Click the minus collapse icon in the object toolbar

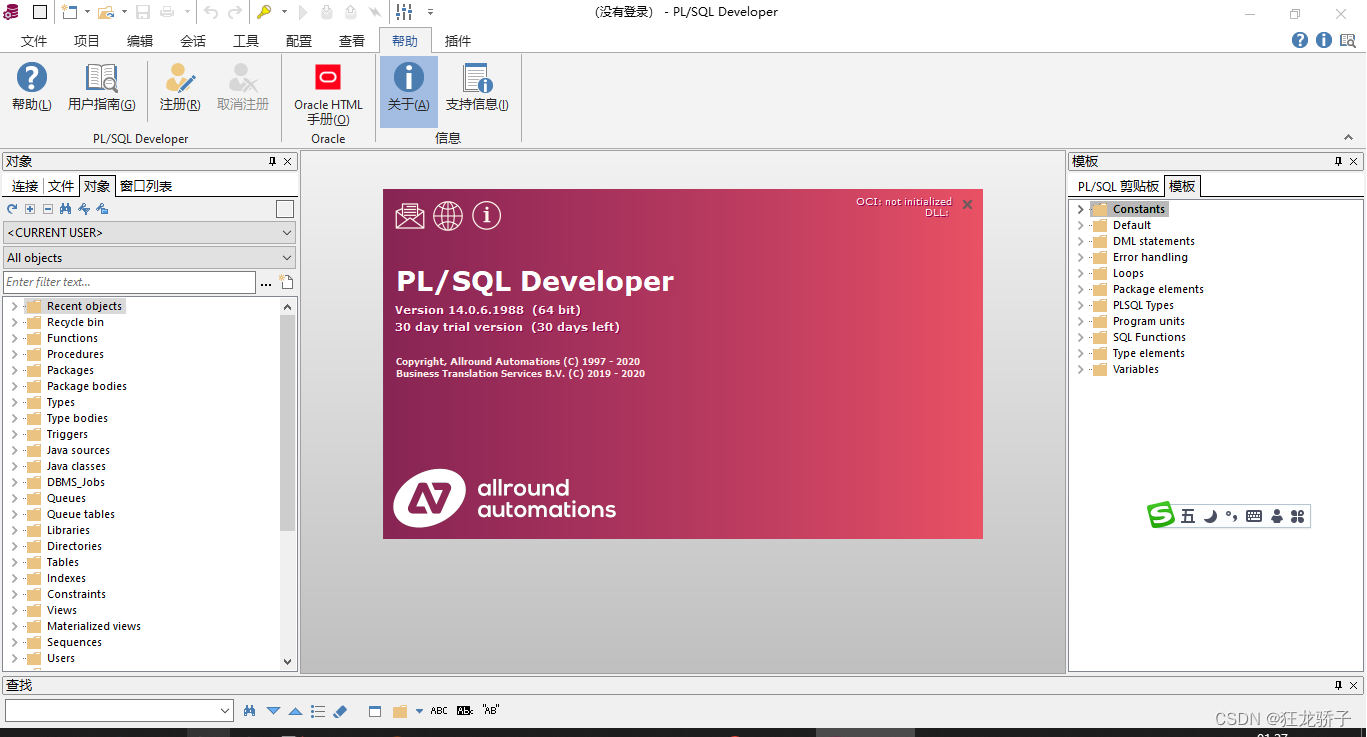(48, 209)
